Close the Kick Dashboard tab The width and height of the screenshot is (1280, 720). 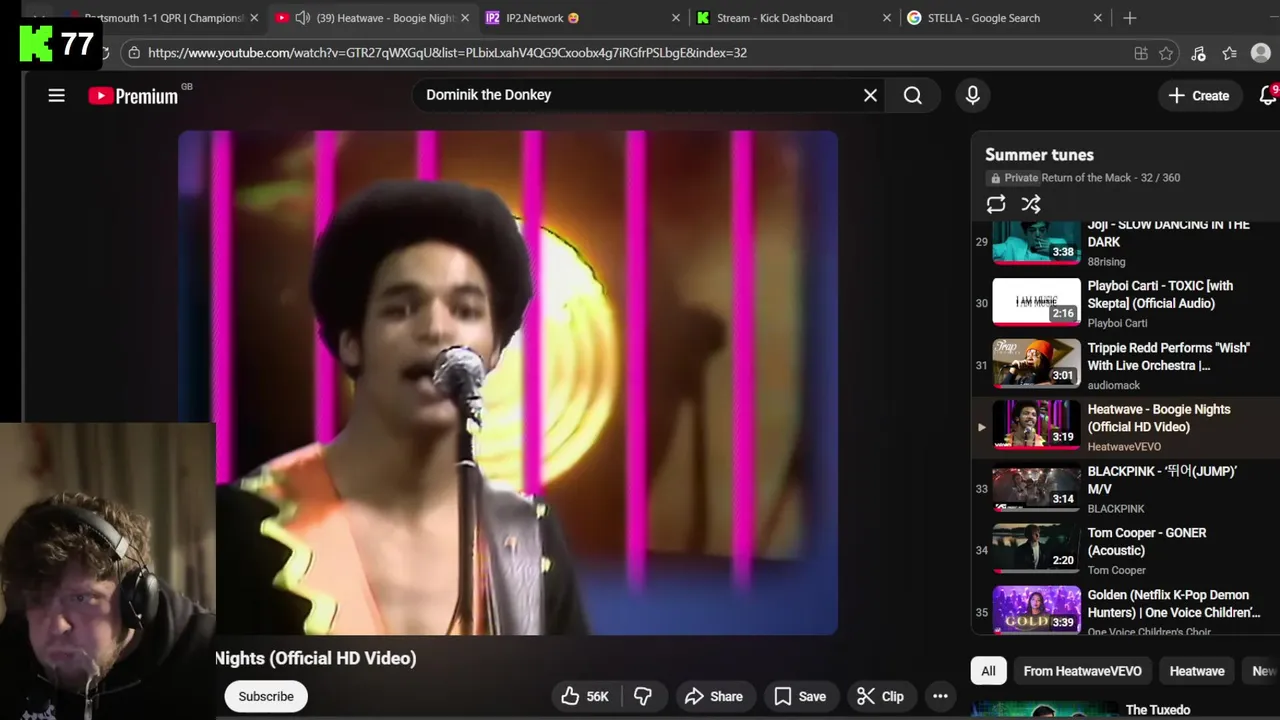pyautogui.click(x=887, y=18)
